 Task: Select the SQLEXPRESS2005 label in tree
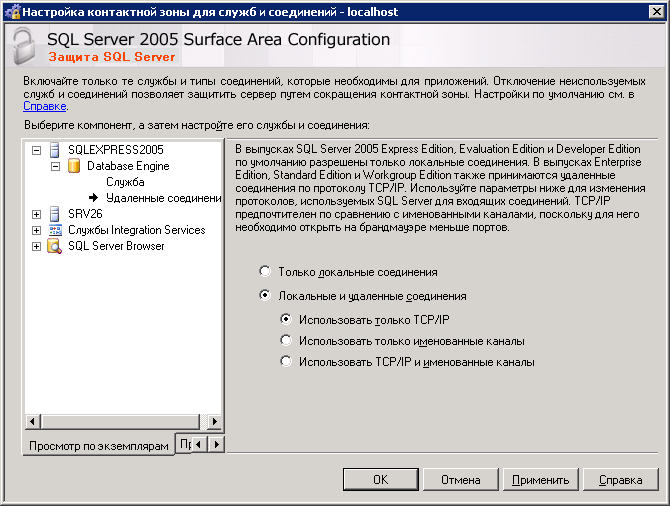click(x=116, y=150)
